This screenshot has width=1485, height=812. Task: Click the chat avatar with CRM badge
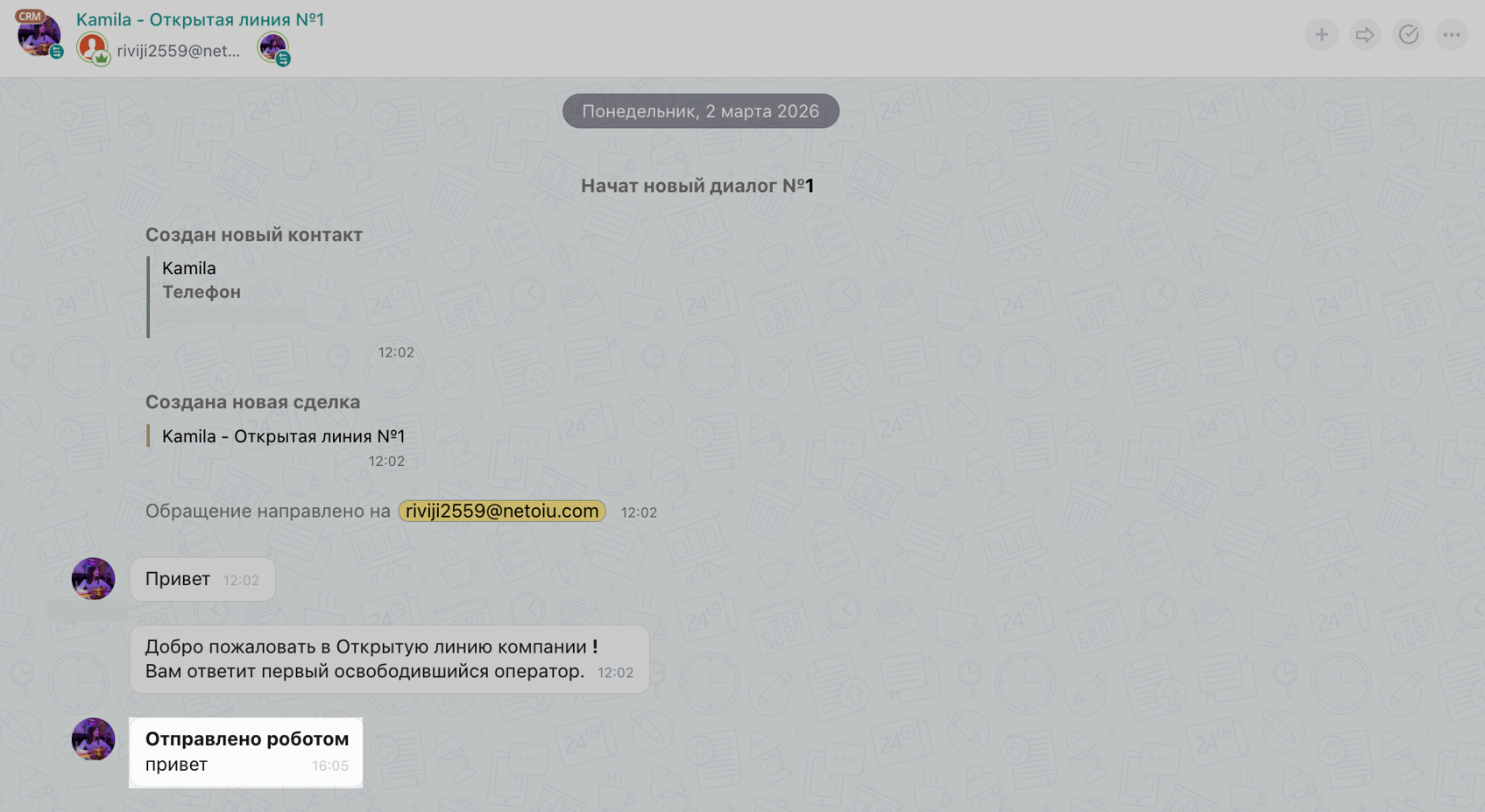(39, 35)
